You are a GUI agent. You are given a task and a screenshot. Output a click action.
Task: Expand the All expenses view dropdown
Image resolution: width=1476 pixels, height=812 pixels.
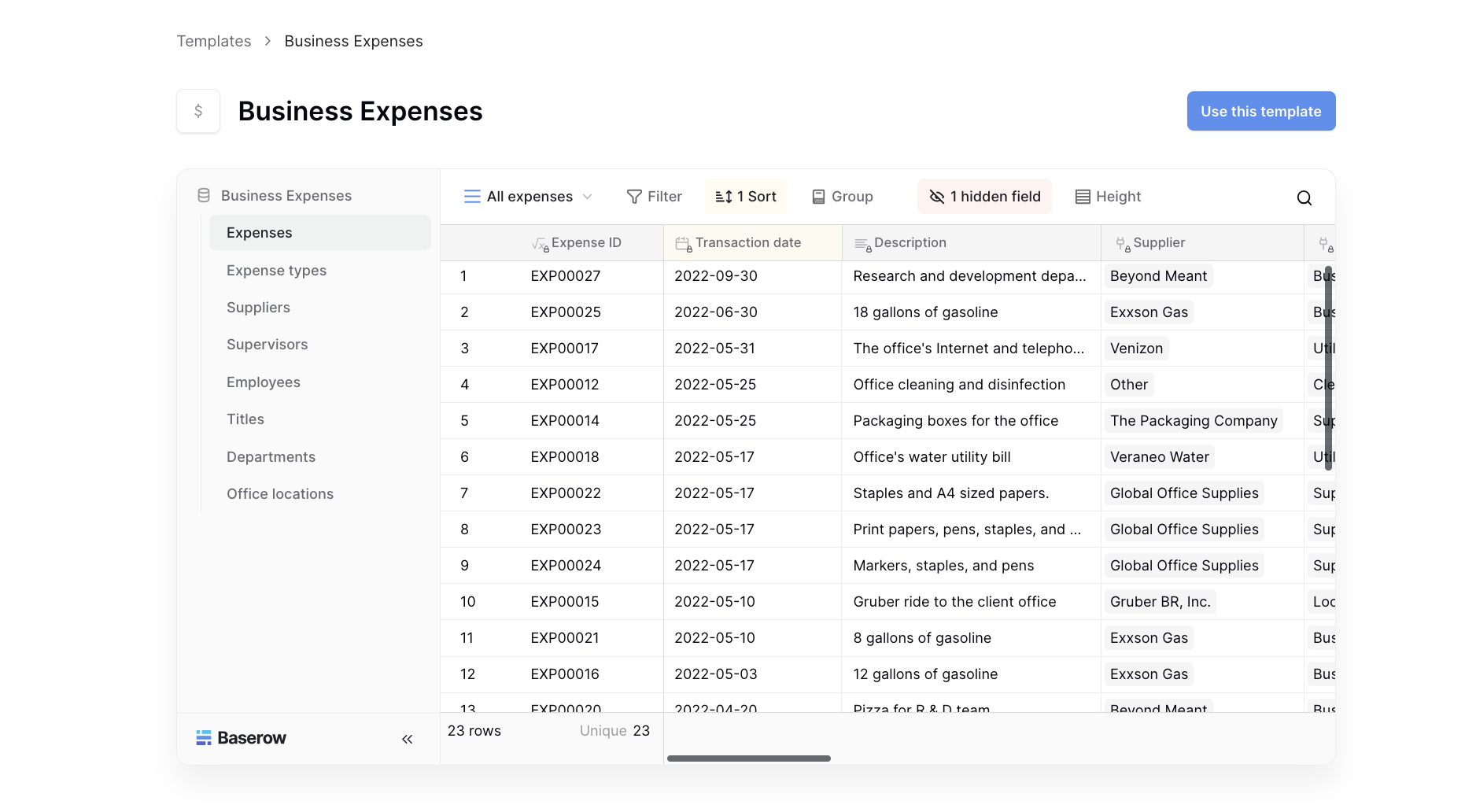(x=528, y=197)
